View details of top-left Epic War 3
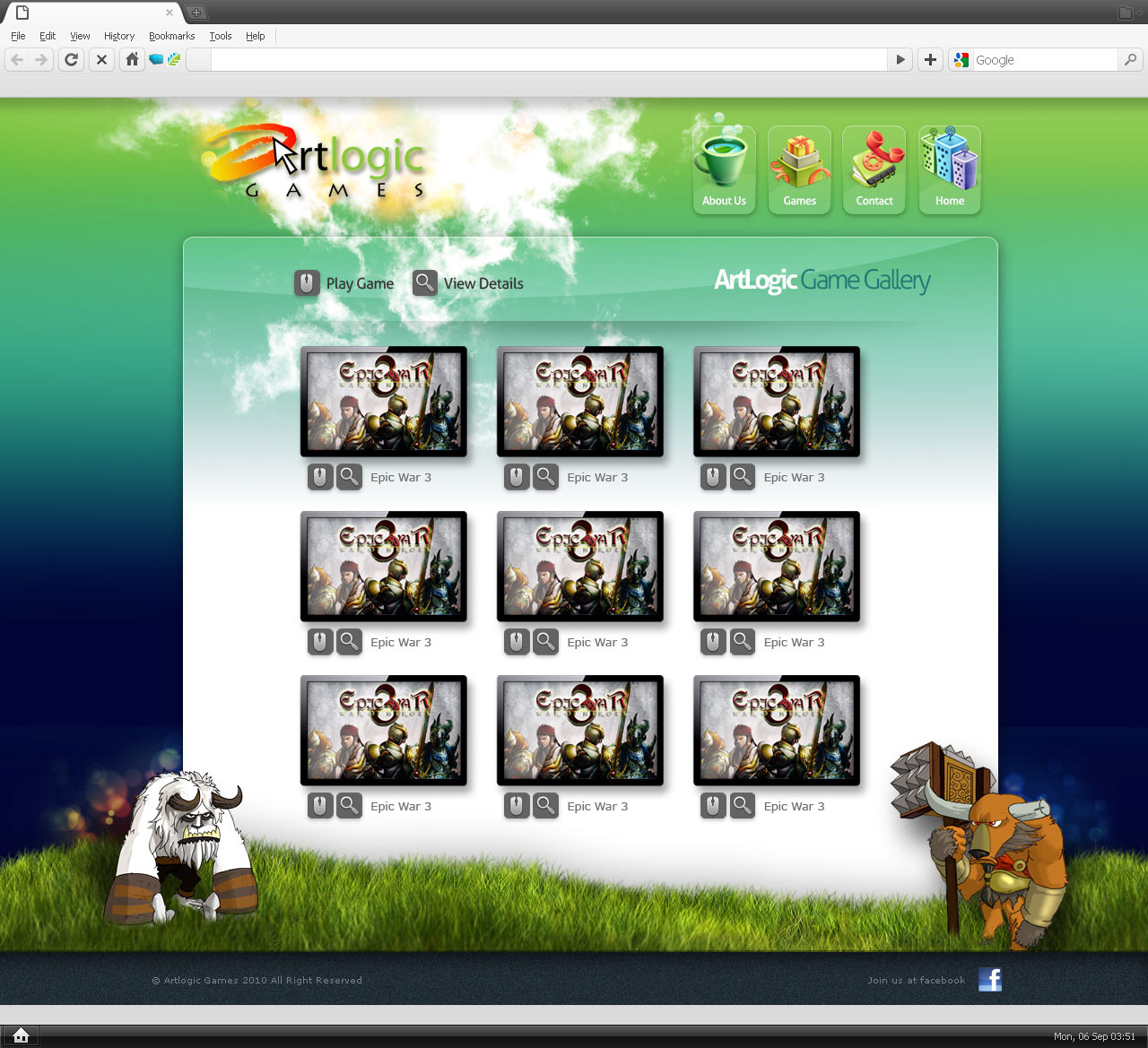Screen dimensions: 1148x1048 tap(350, 477)
